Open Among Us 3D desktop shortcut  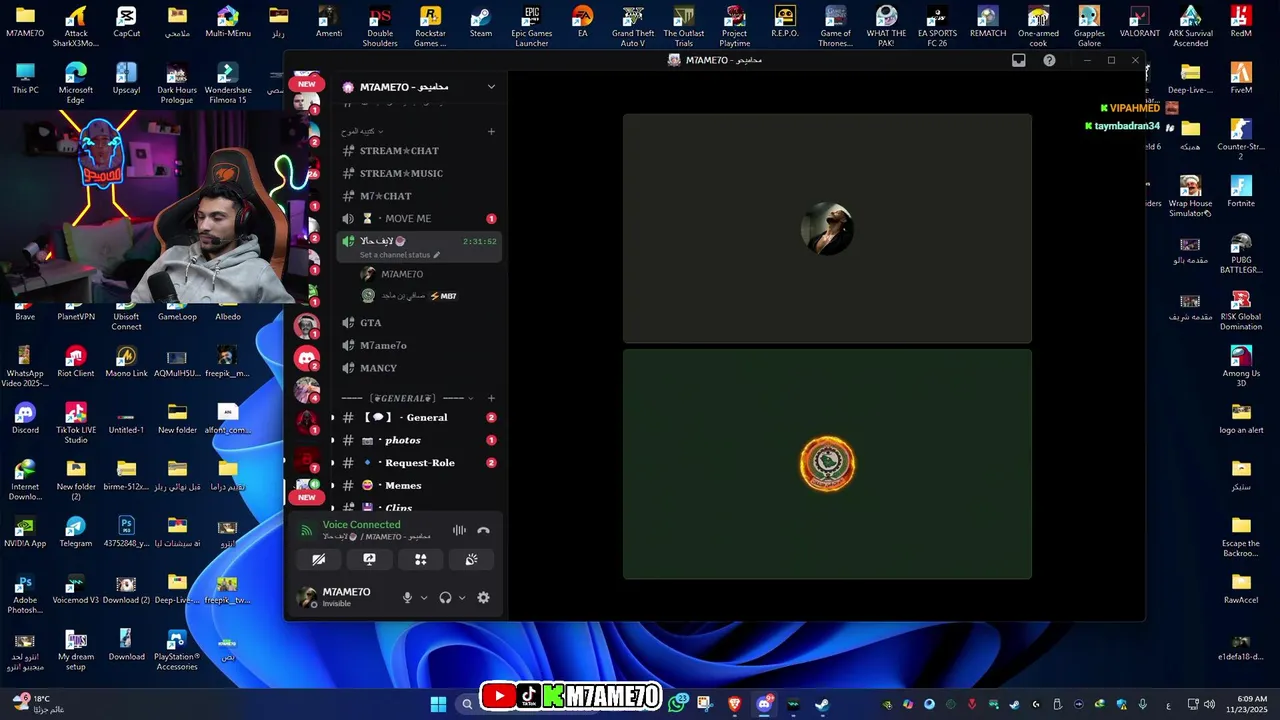click(x=1241, y=366)
